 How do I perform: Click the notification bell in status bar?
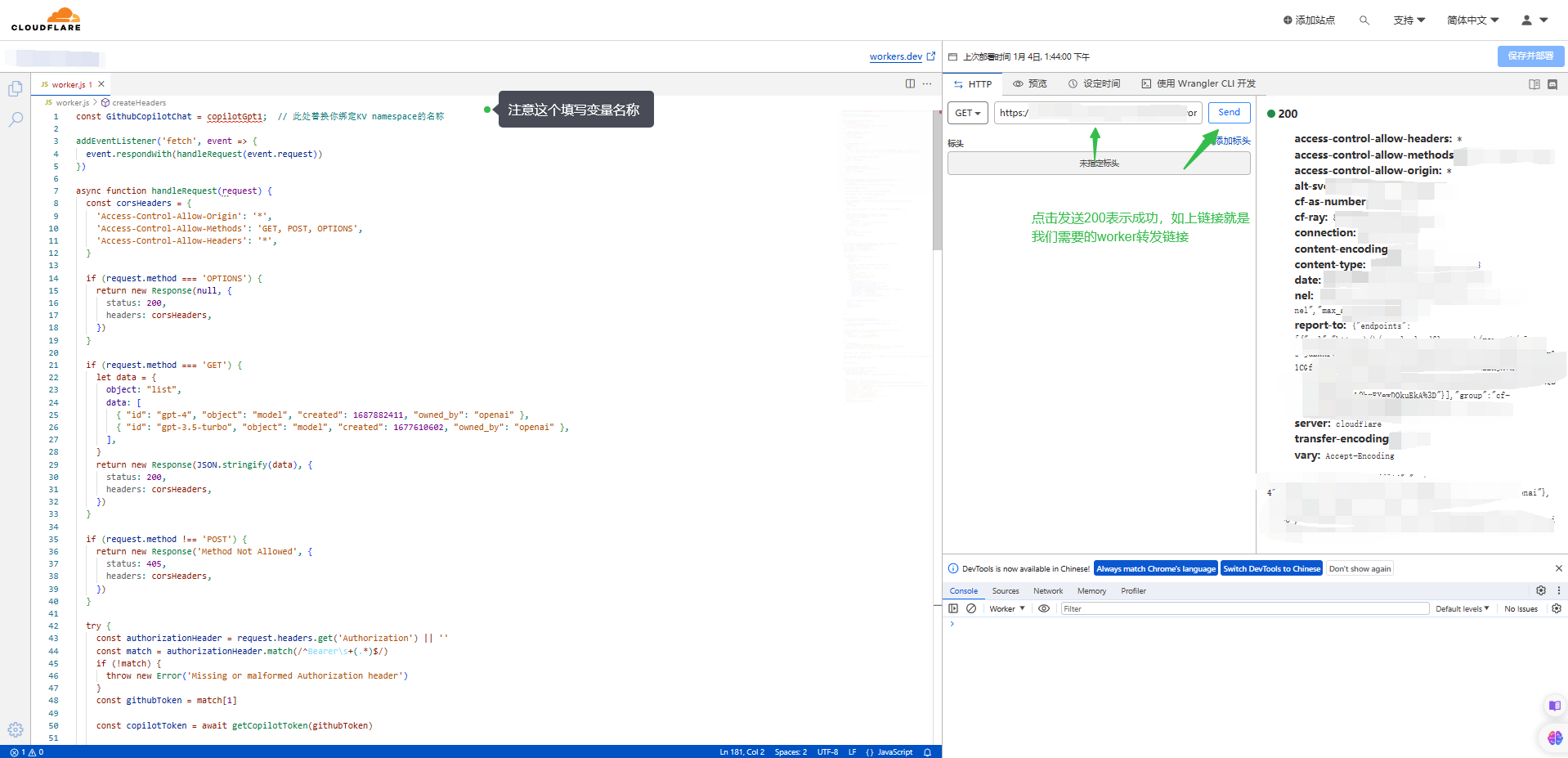(x=927, y=752)
